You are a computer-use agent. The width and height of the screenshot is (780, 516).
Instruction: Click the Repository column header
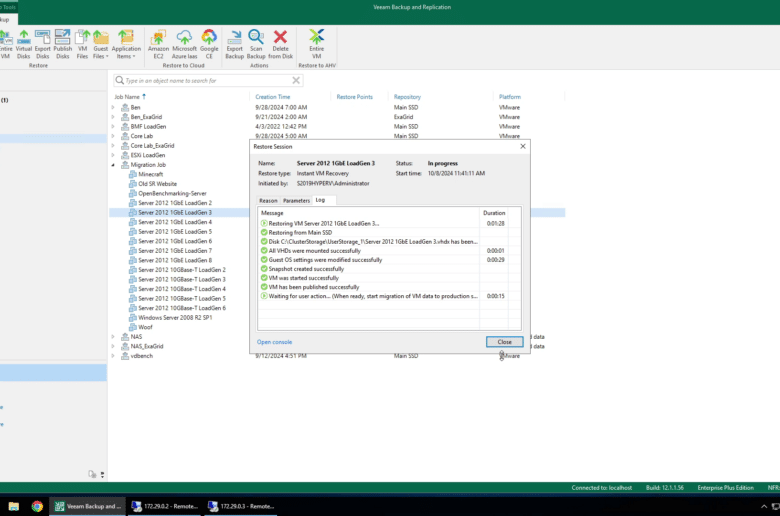click(x=407, y=97)
